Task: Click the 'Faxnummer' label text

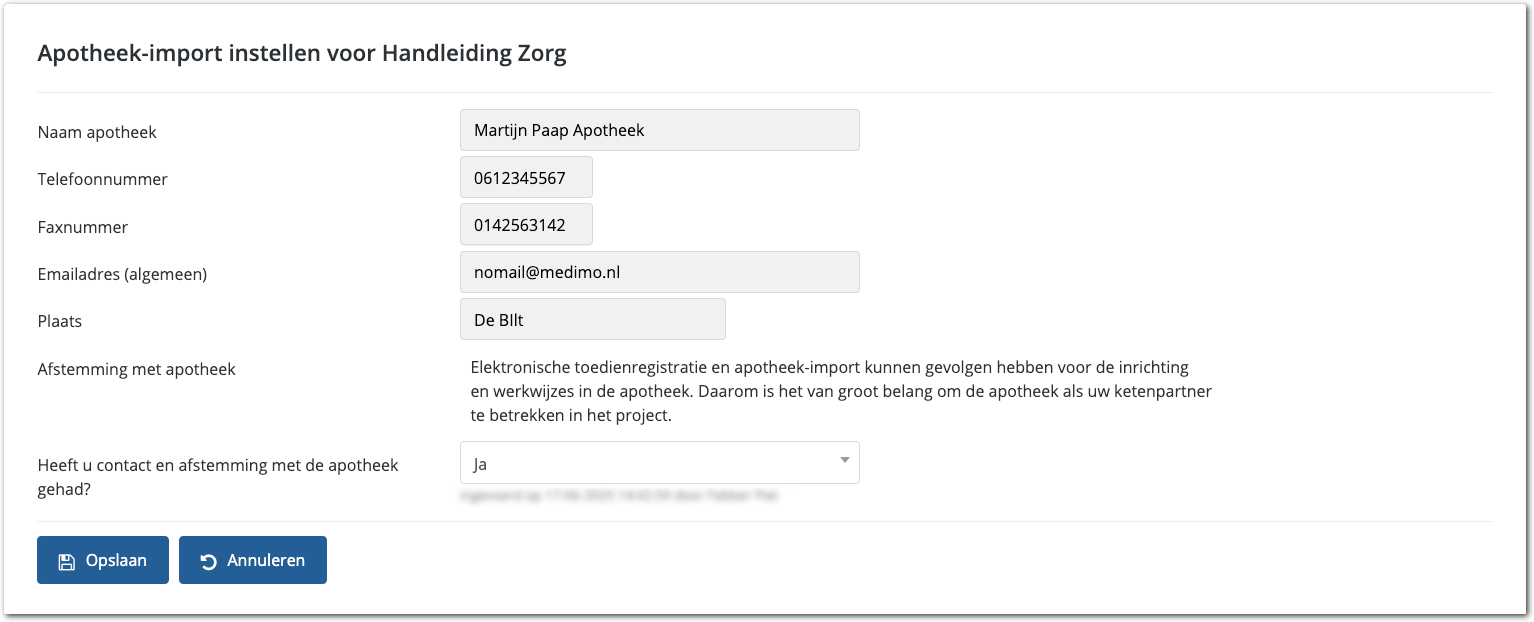Action: pyautogui.click(x=83, y=228)
